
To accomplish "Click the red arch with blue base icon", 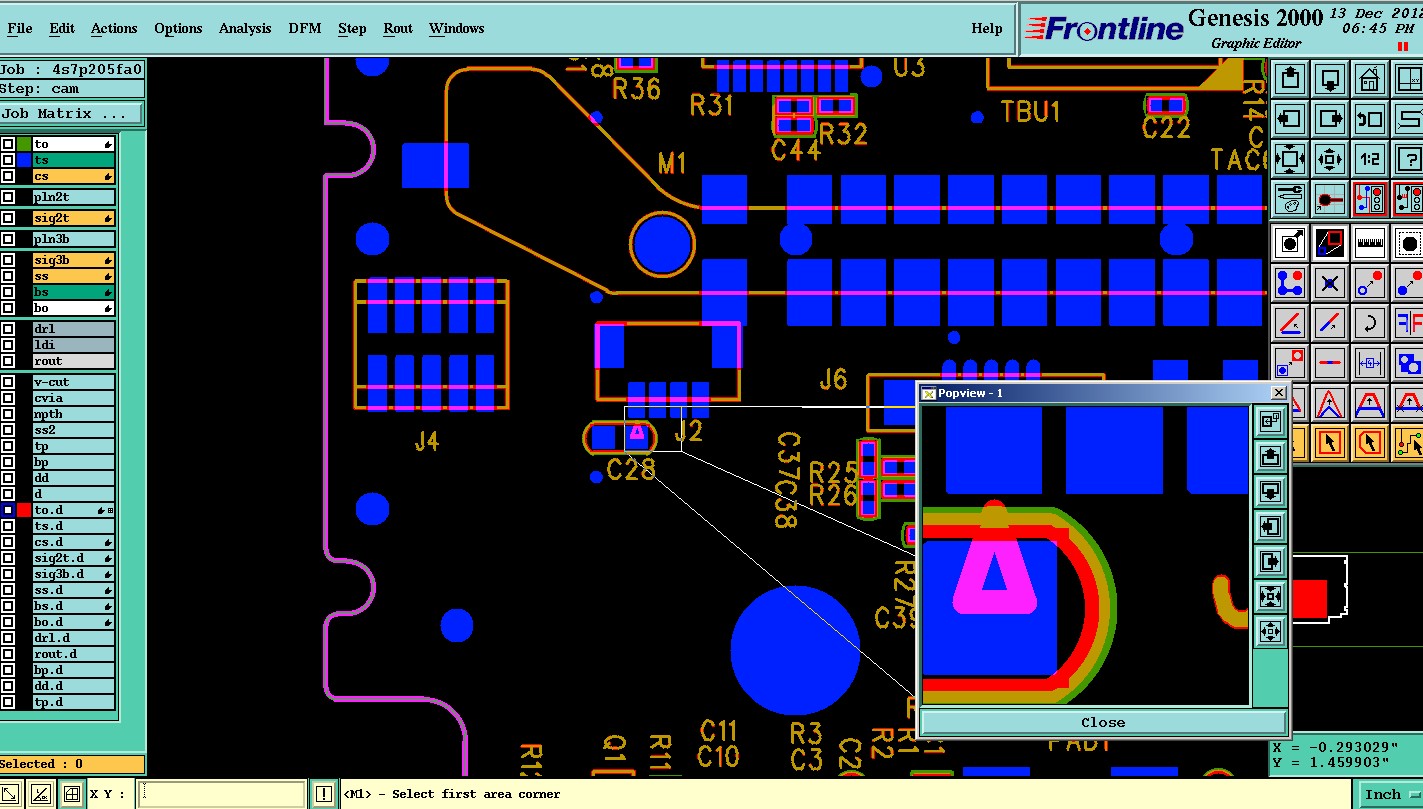I will pos(1369,402).
